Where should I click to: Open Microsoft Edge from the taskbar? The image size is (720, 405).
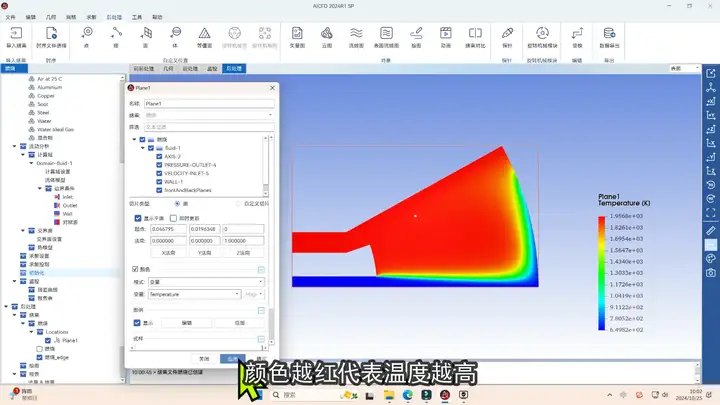407,395
